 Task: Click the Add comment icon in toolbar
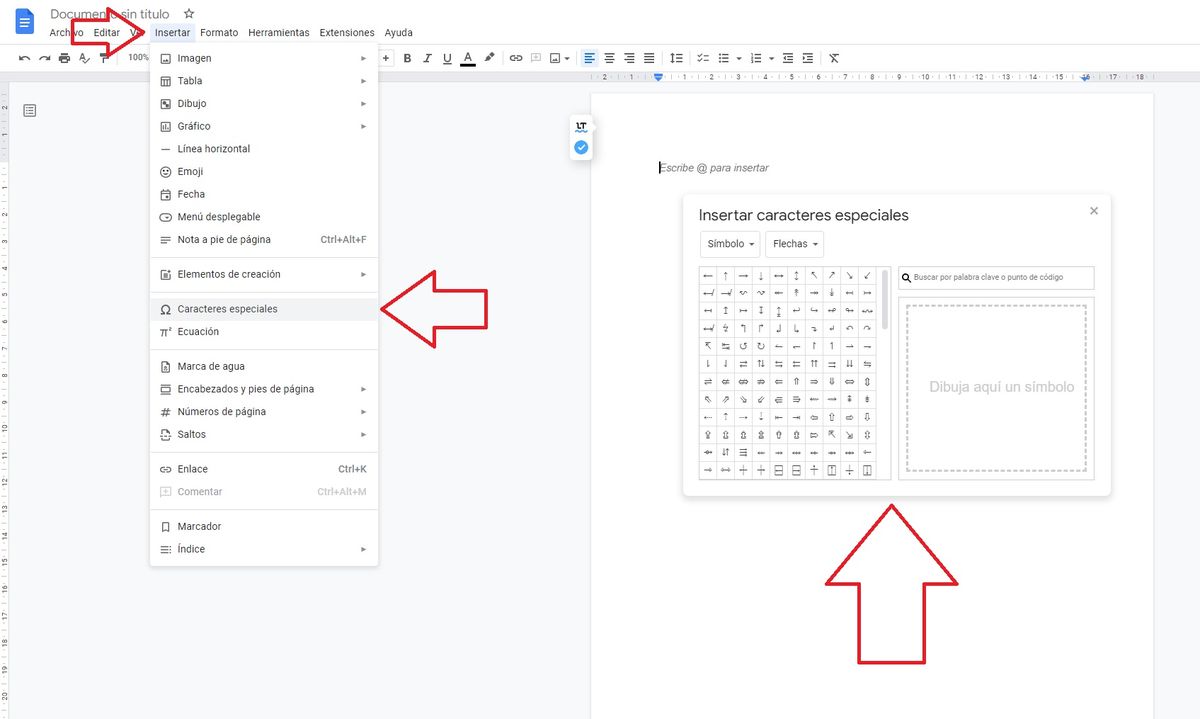coord(537,57)
